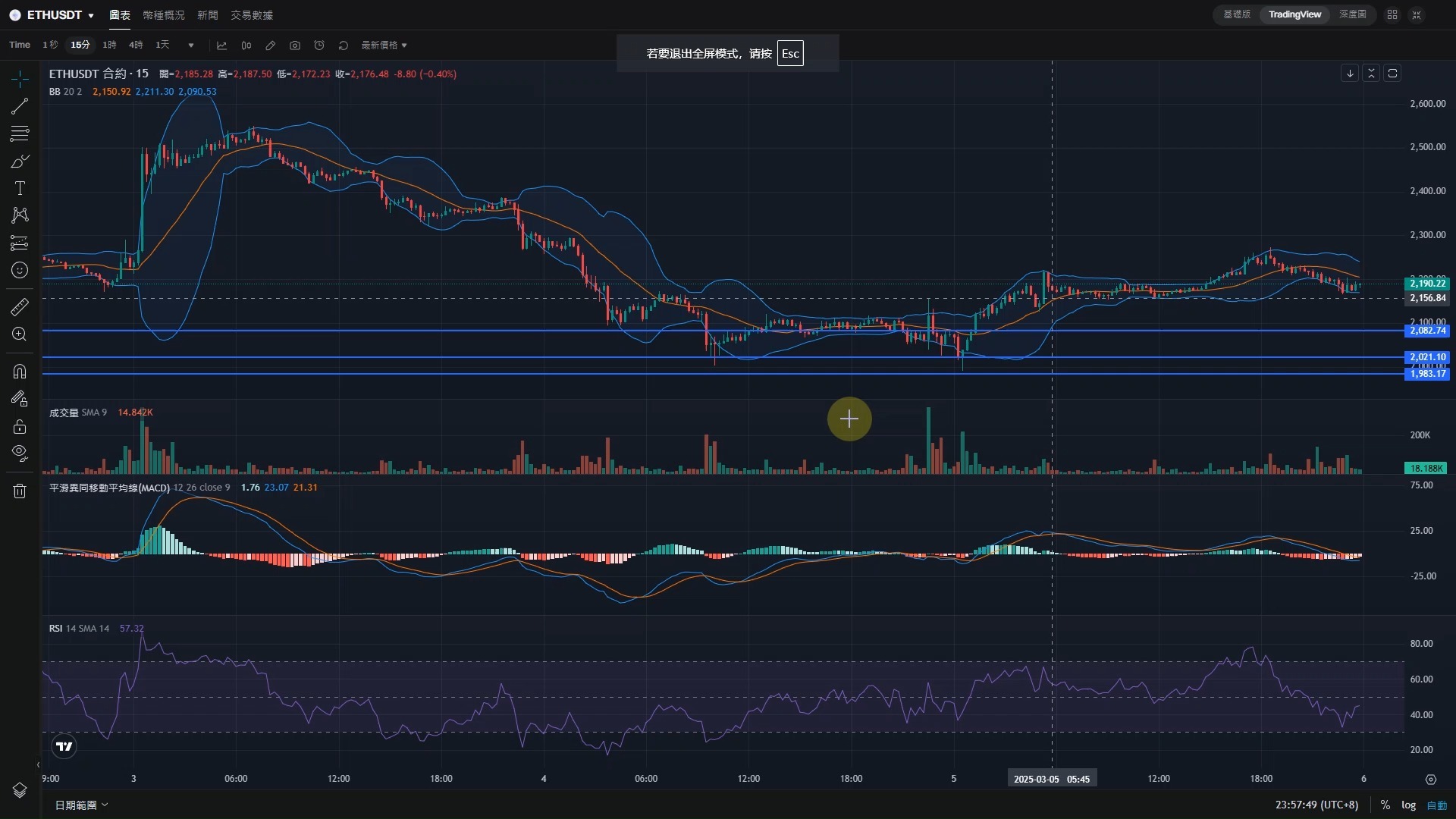Click the magnet mode icon
The height and width of the screenshot is (819, 1456).
click(x=20, y=371)
